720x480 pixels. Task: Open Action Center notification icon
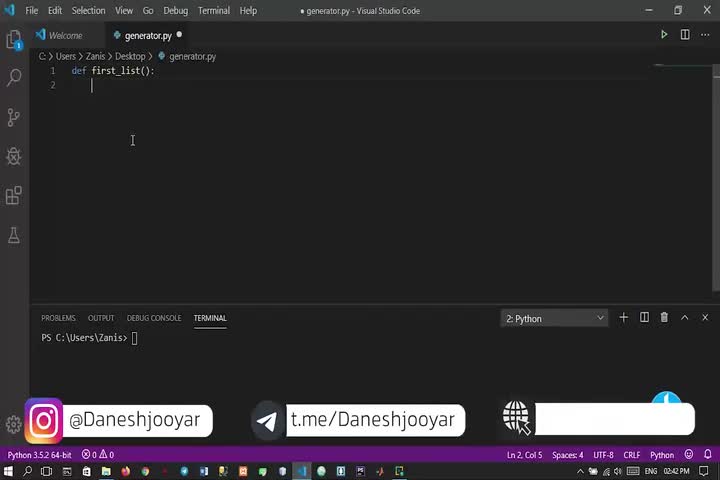pos(703,471)
